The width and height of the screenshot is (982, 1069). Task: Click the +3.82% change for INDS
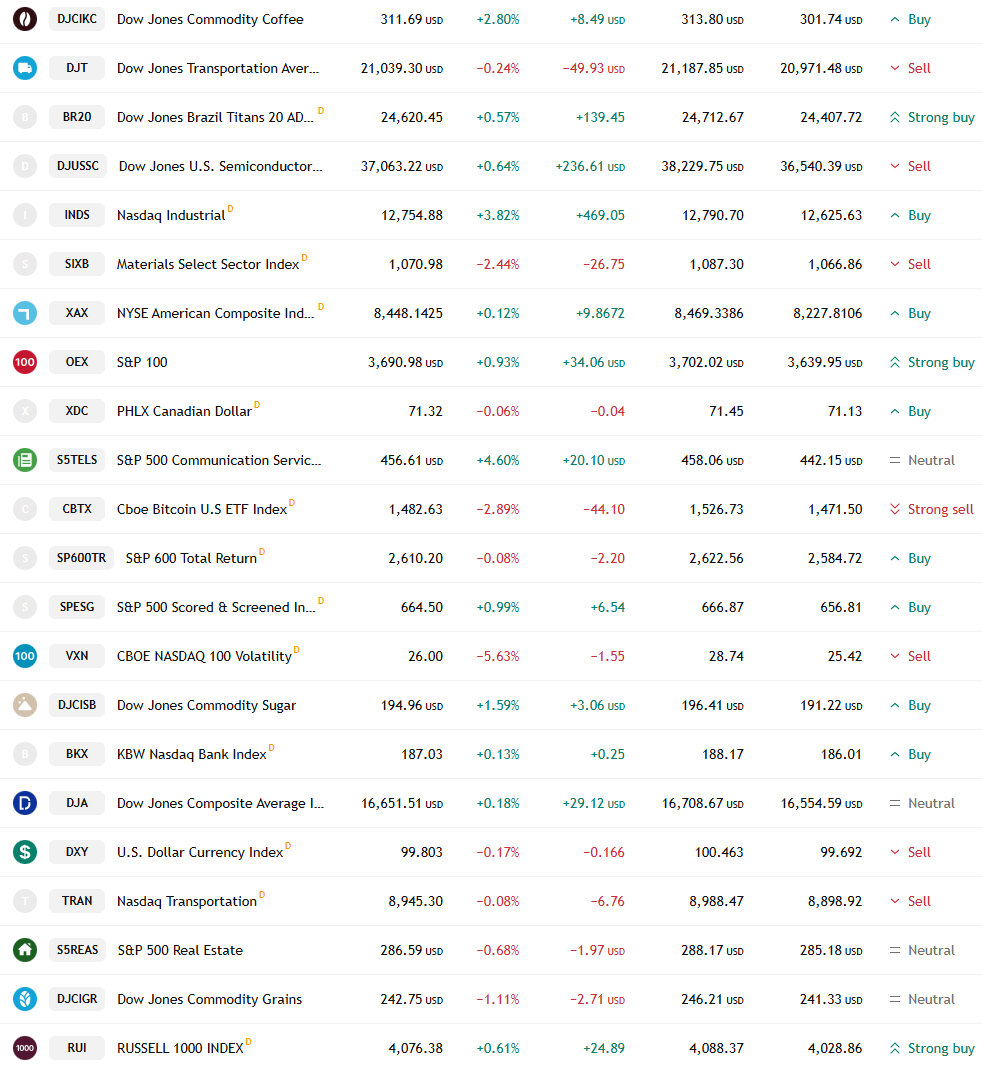click(498, 215)
